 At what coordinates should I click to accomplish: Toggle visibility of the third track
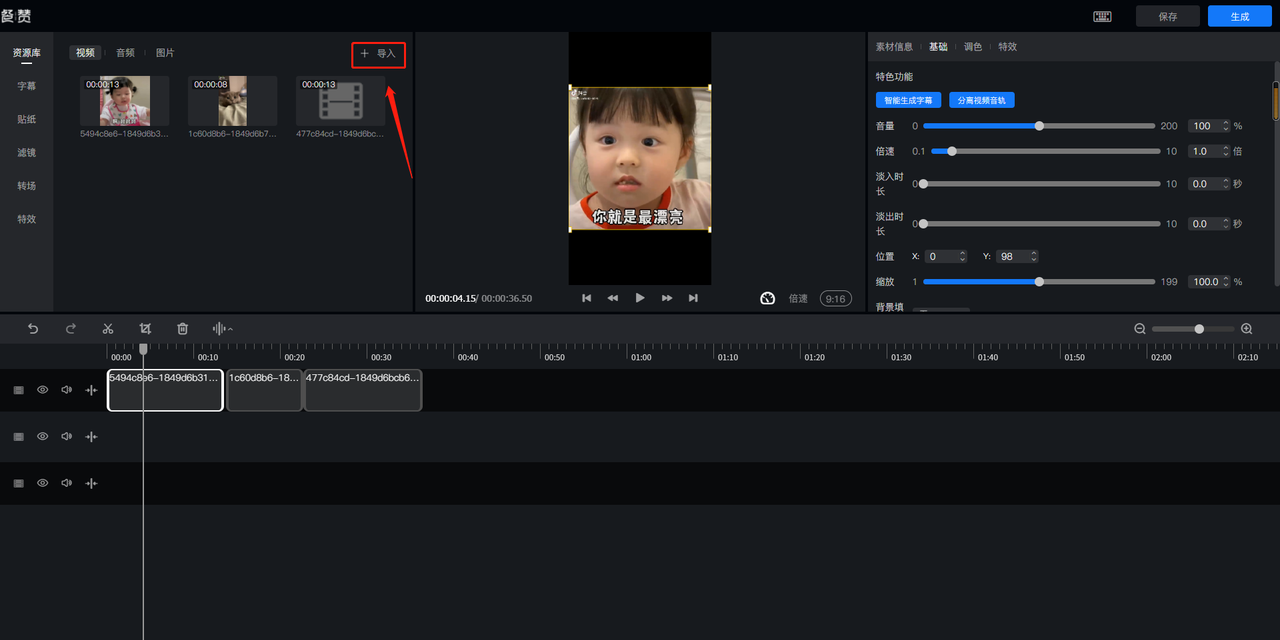click(x=42, y=483)
